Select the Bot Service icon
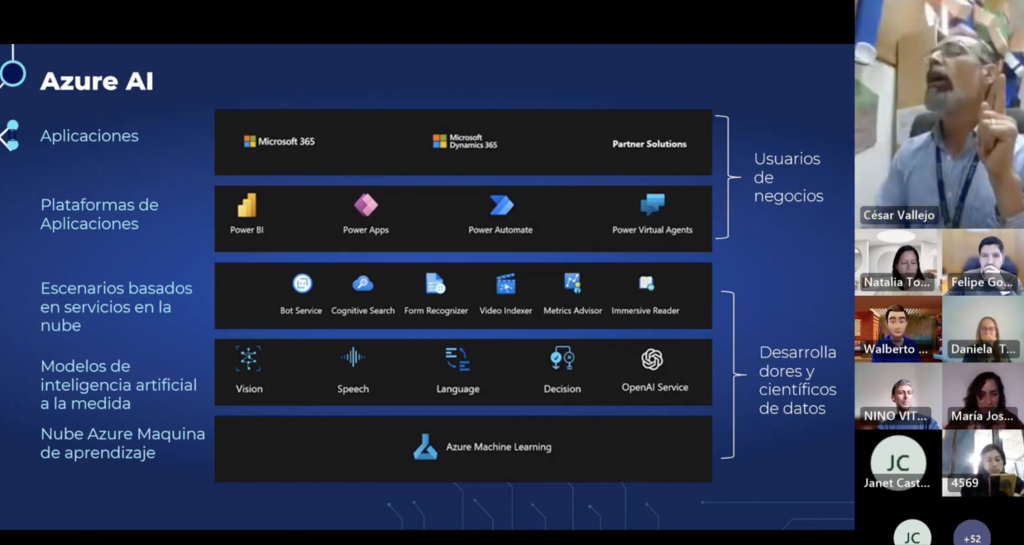 [302, 283]
